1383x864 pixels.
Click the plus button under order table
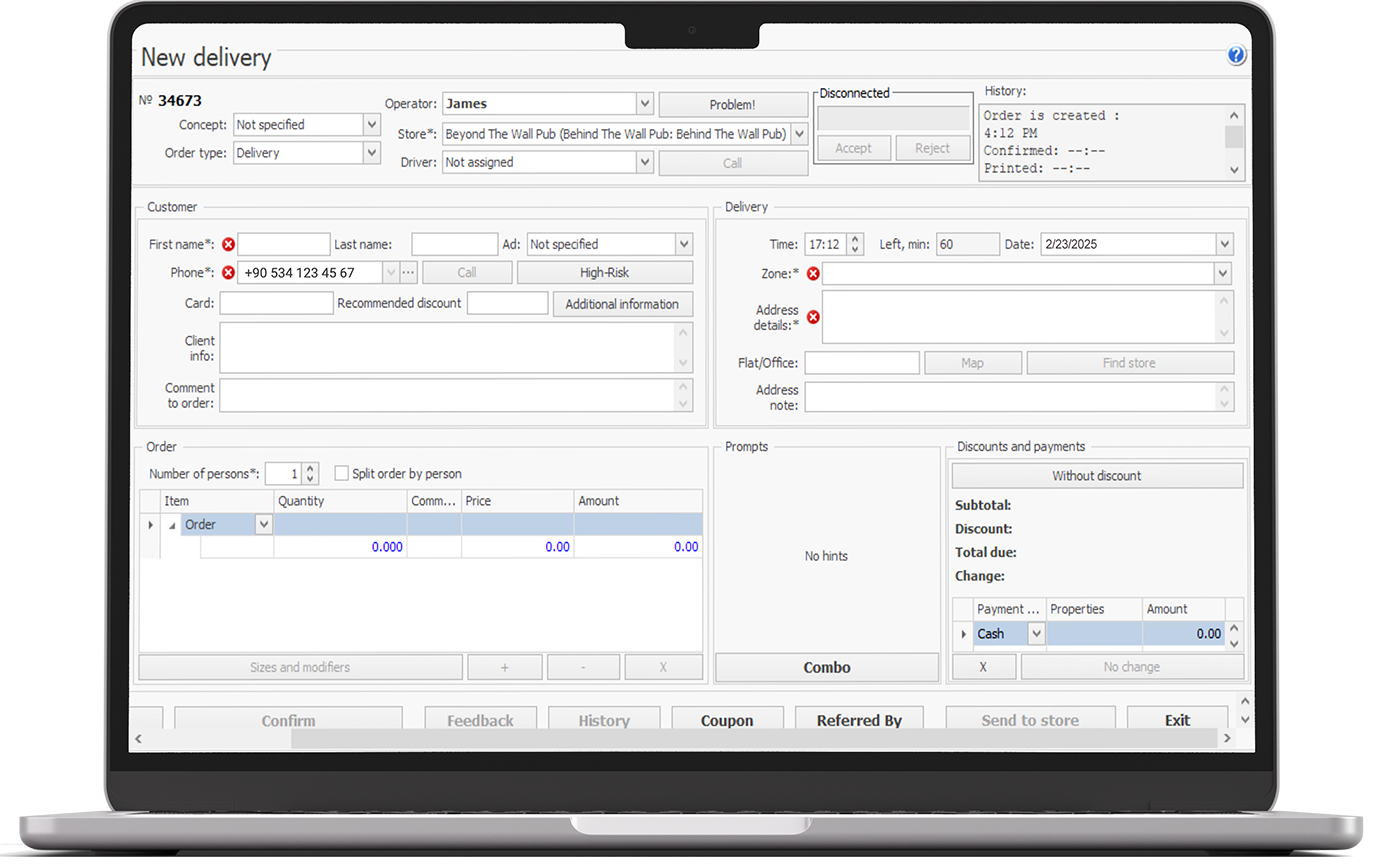pos(505,667)
